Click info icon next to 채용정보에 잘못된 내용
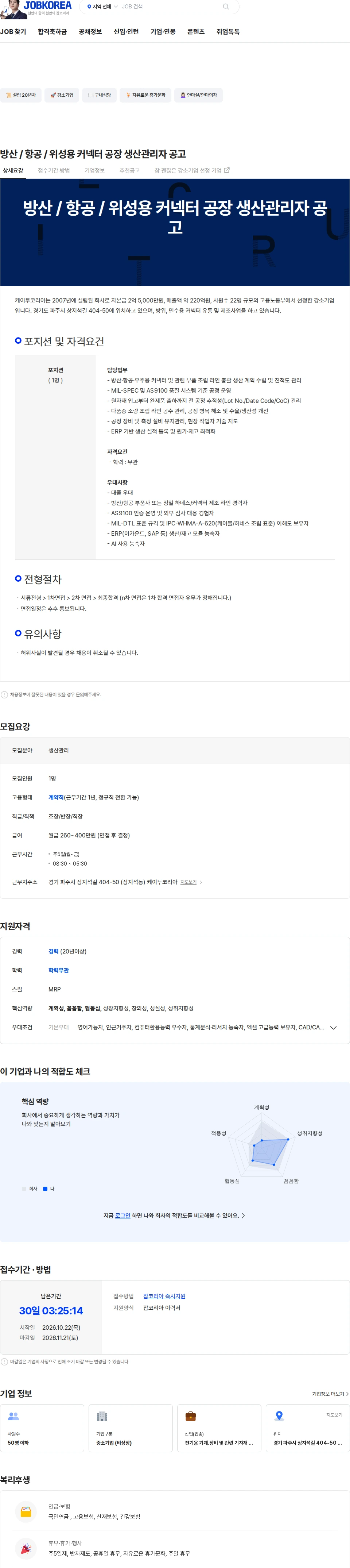Viewport: 350px width, 1568px height. click(x=4, y=694)
